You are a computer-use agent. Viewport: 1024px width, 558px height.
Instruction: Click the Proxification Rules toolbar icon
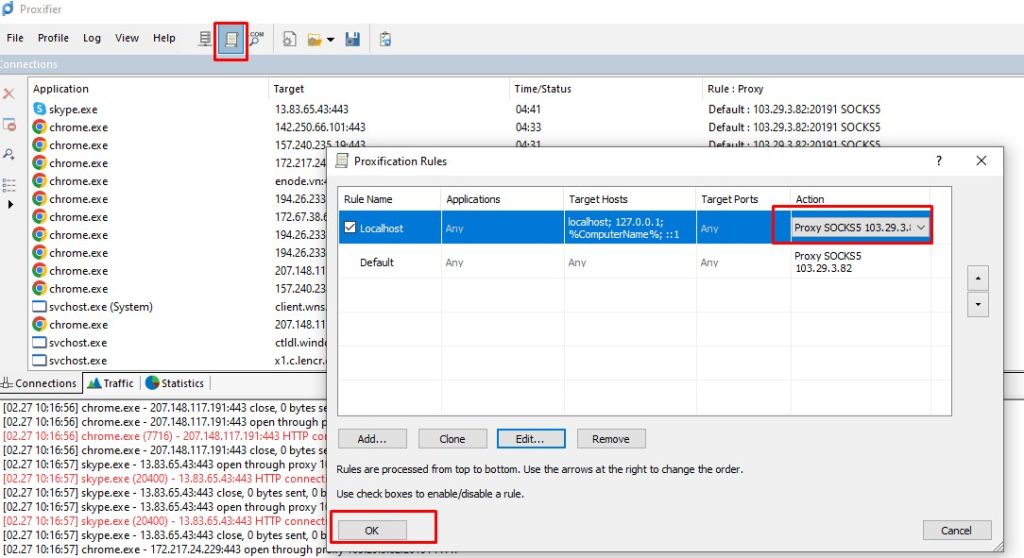(x=231, y=39)
